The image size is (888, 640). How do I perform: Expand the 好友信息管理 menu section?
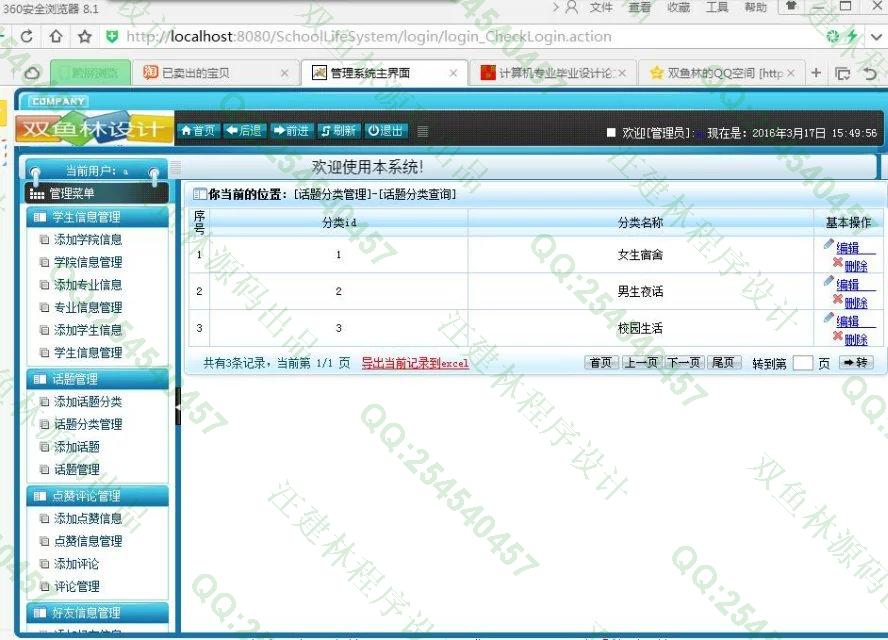[97, 613]
